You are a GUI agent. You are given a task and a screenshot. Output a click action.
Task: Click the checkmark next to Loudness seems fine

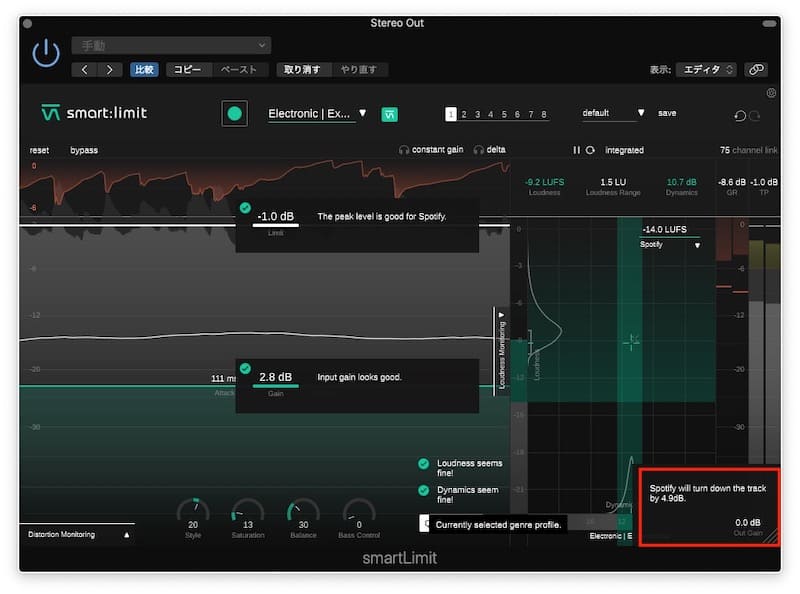pyautogui.click(x=423, y=464)
